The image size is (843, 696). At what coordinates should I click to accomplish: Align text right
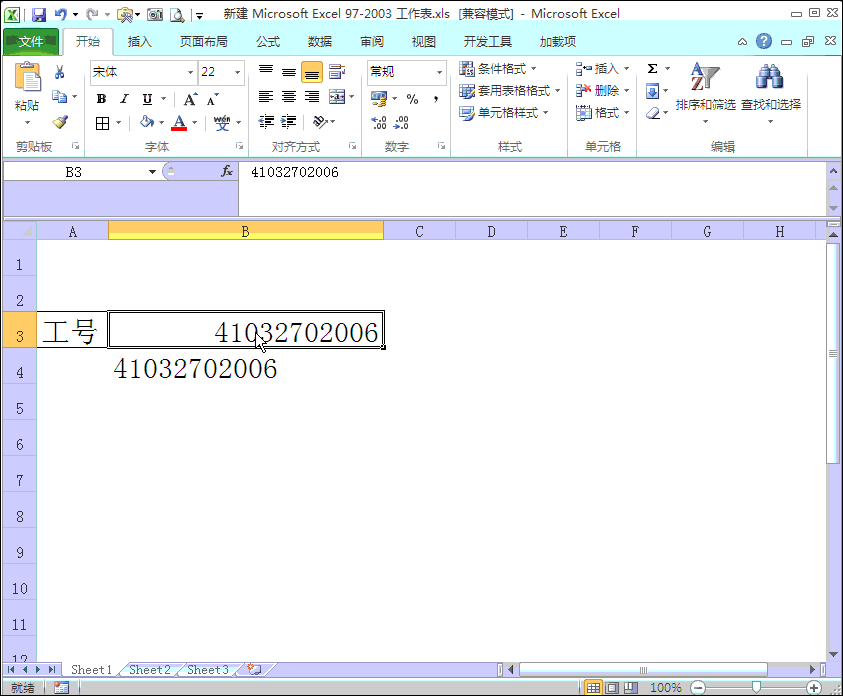(x=312, y=97)
